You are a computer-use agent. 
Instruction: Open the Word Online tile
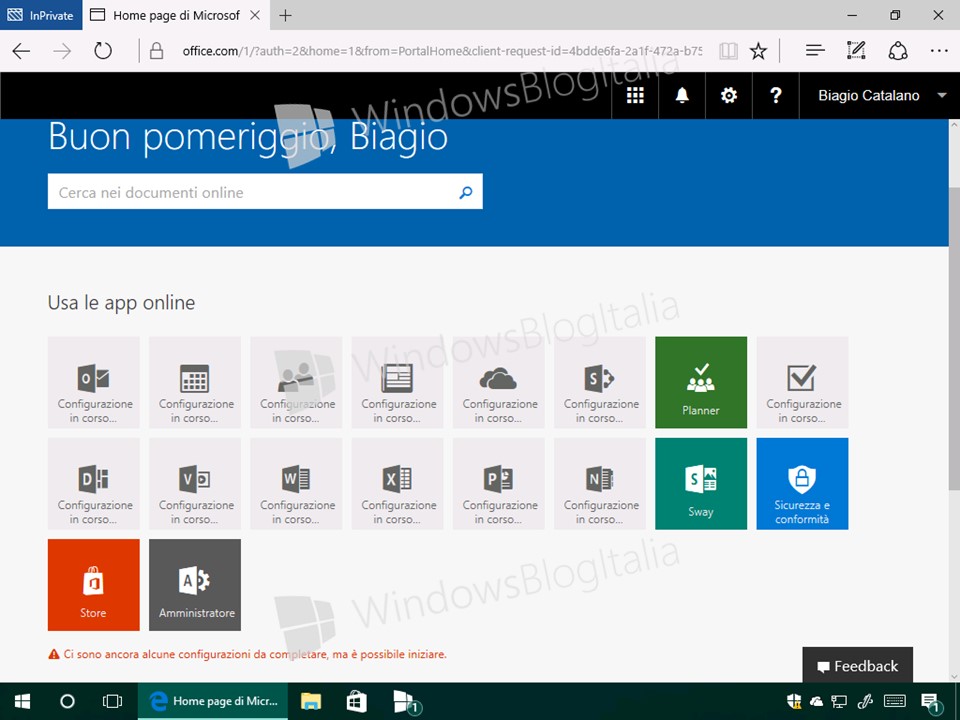[x=296, y=484]
